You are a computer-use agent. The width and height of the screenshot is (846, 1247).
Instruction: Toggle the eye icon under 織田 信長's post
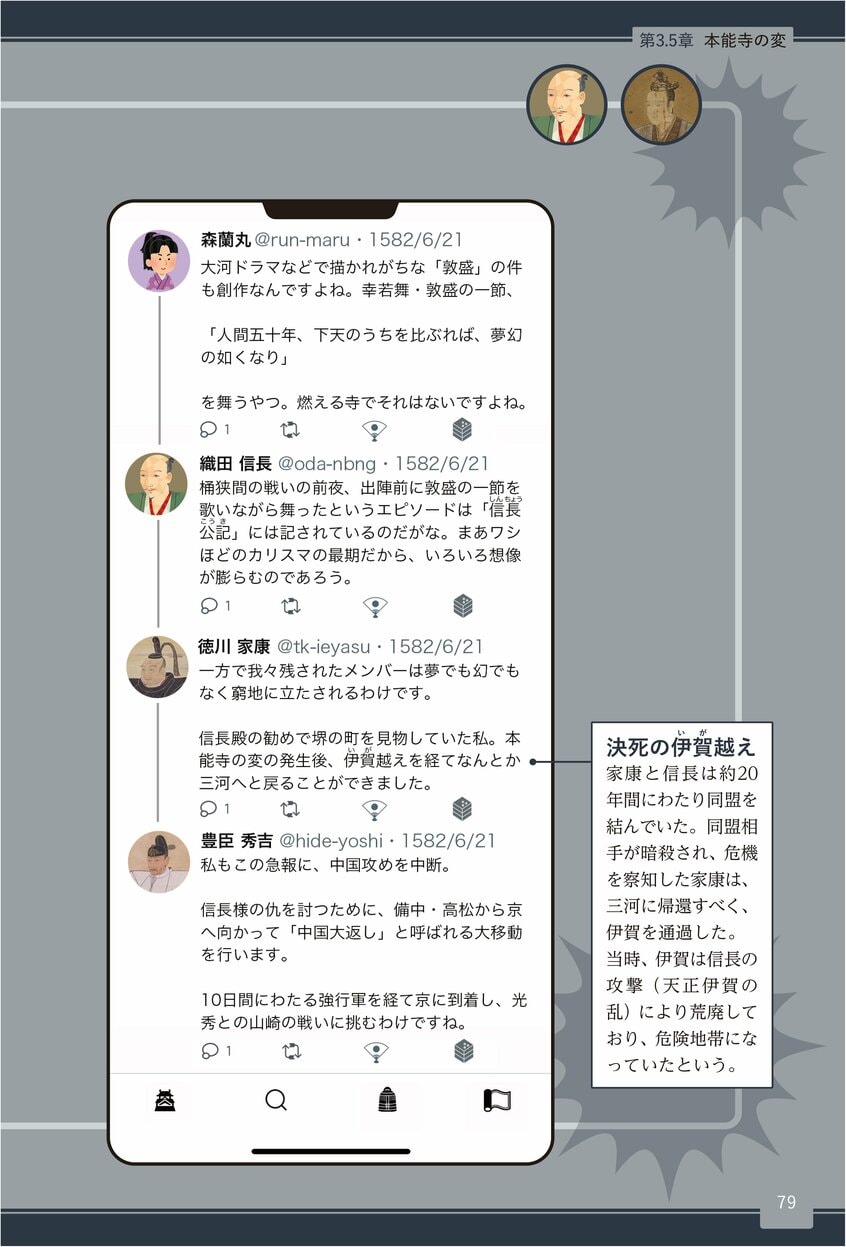click(x=374, y=606)
